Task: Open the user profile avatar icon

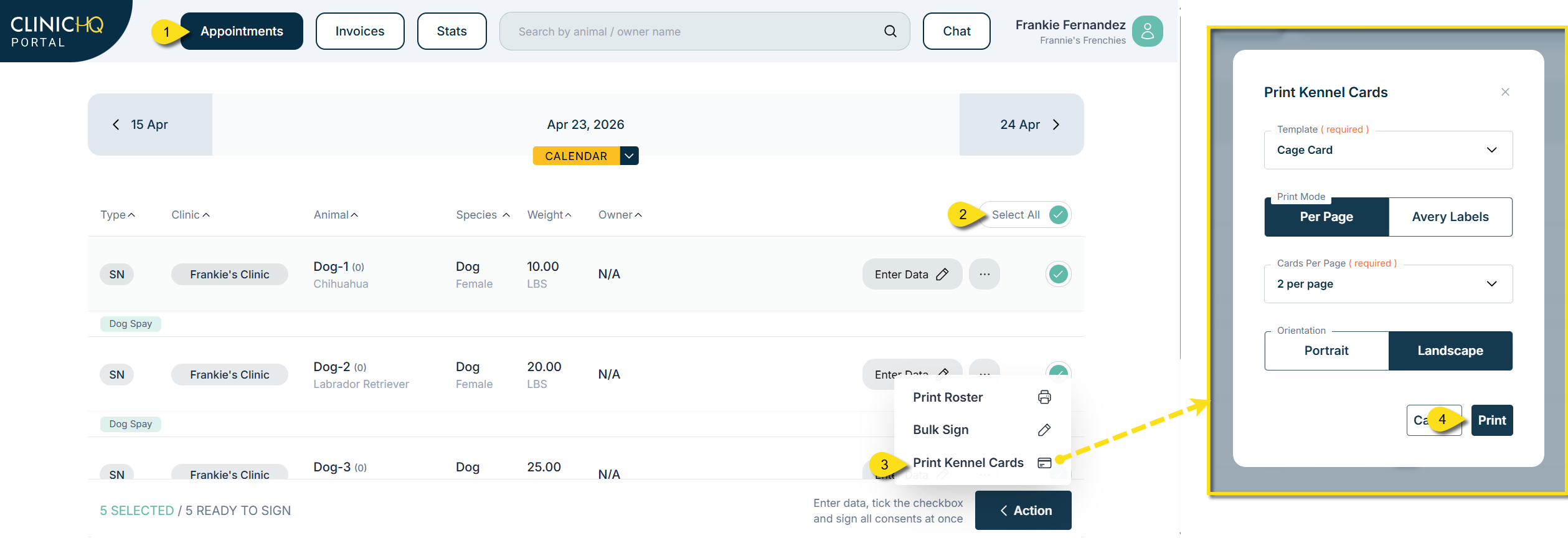Action: [x=1147, y=31]
